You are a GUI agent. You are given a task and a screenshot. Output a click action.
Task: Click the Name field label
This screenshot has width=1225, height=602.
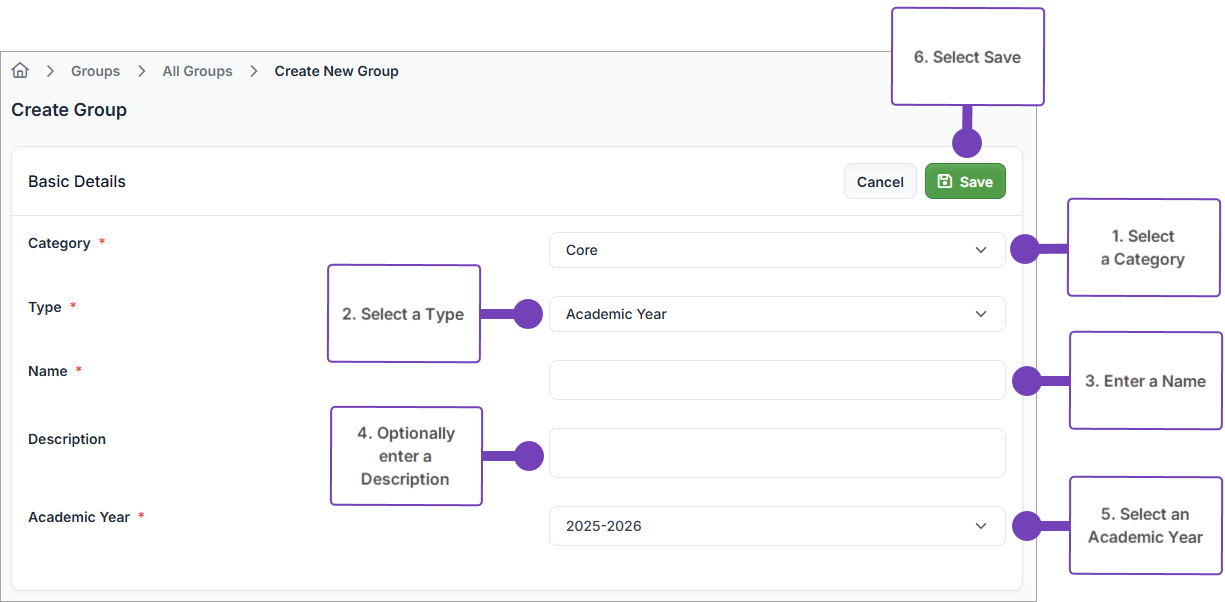[48, 371]
